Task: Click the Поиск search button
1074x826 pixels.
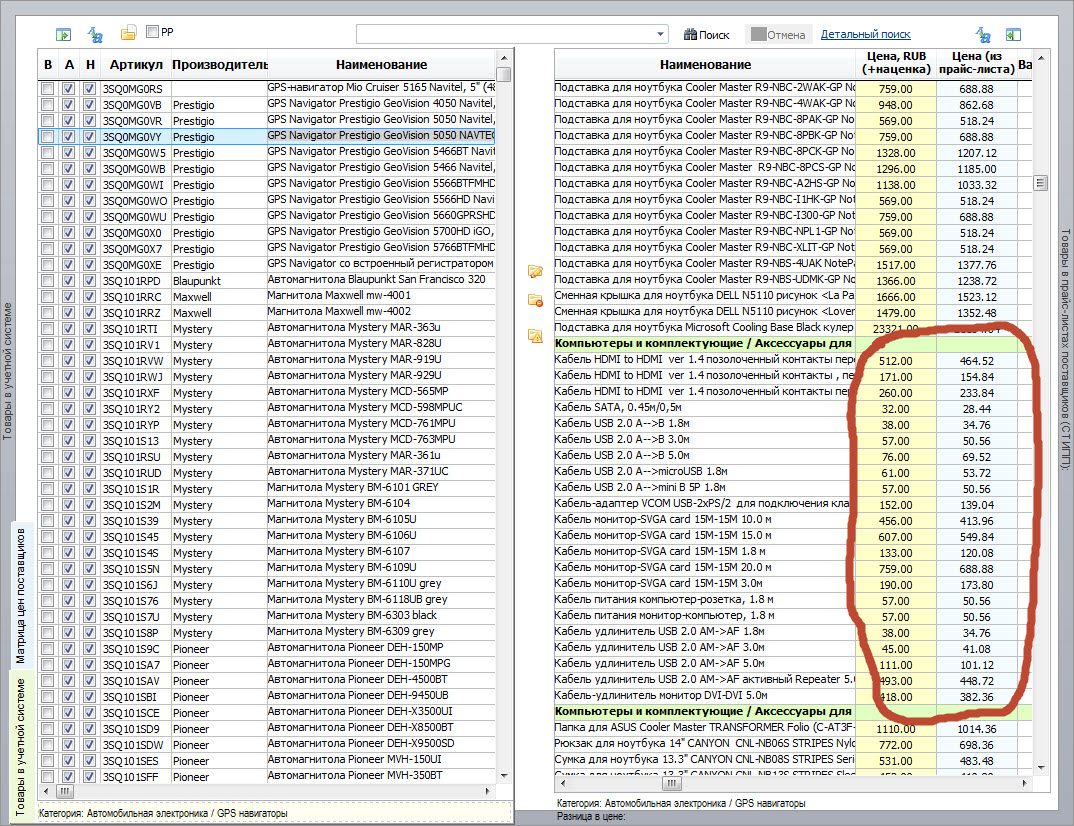Action: [707, 34]
